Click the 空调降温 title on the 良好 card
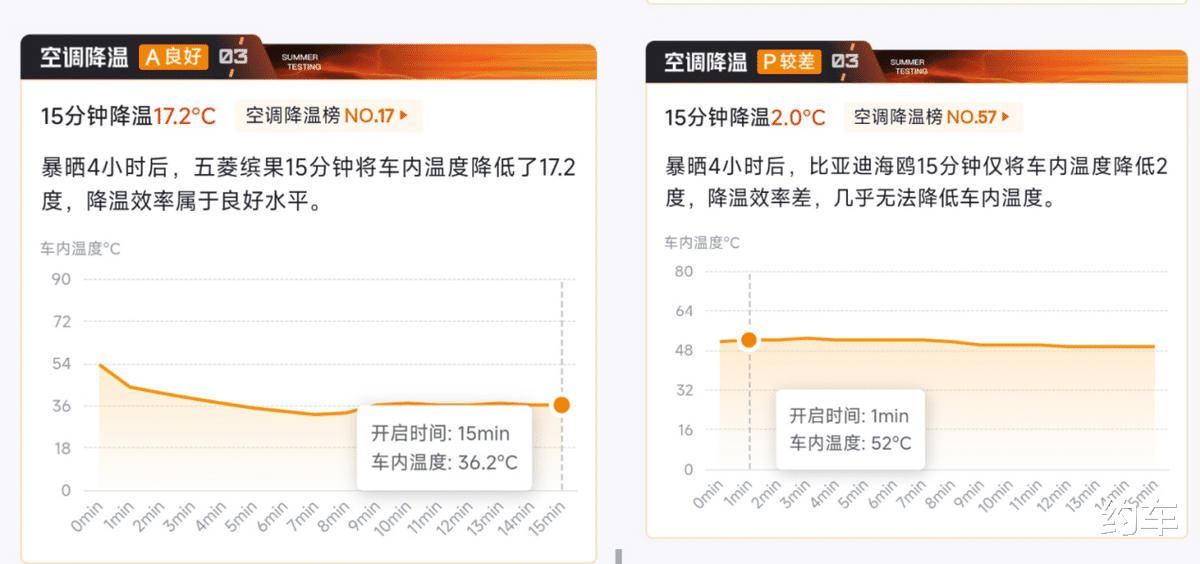The height and width of the screenshot is (564, 1200). pyautogui.click(x=84, y=57)
